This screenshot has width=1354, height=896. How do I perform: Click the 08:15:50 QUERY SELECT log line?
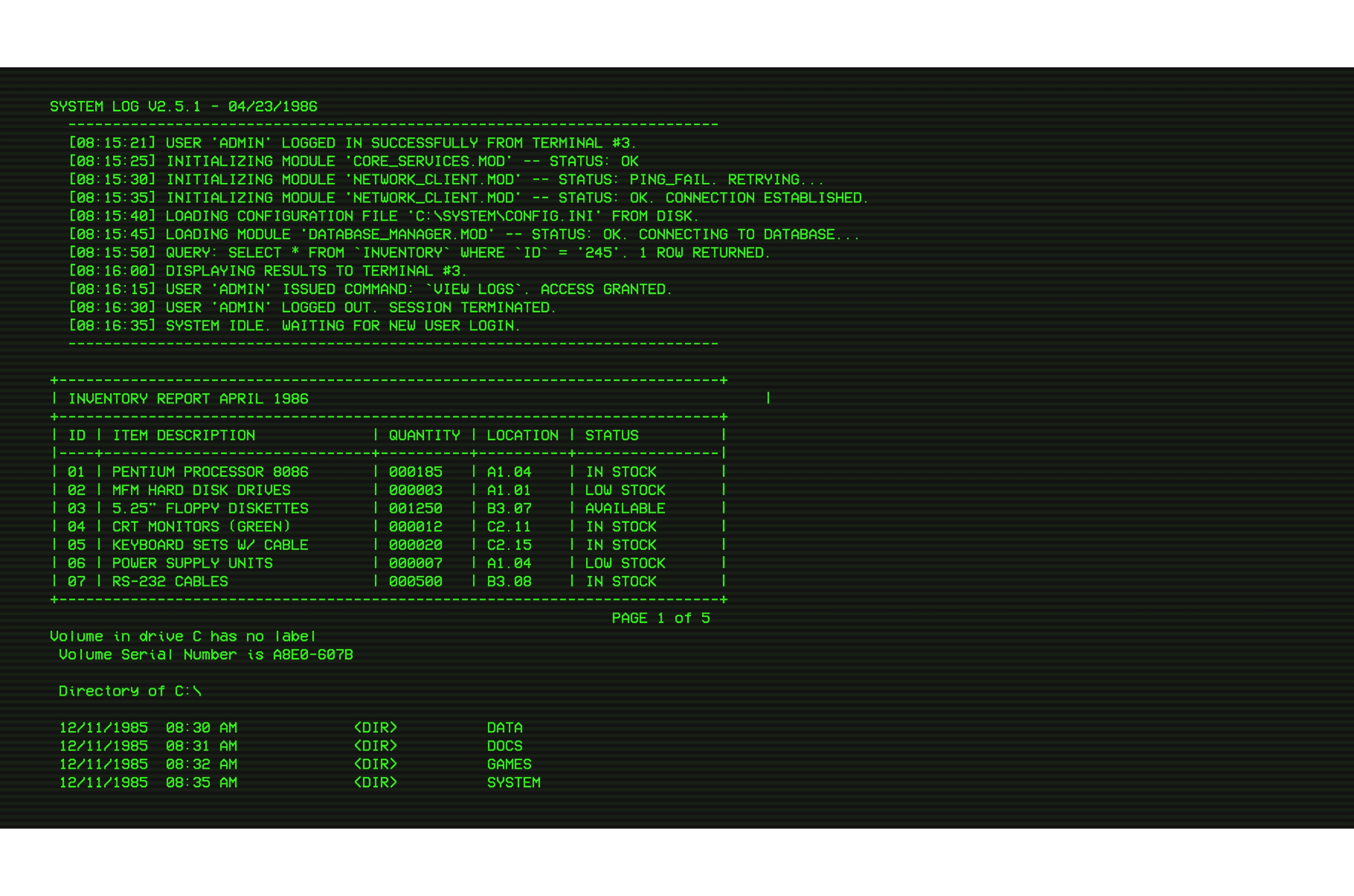[x=420, y=252]
